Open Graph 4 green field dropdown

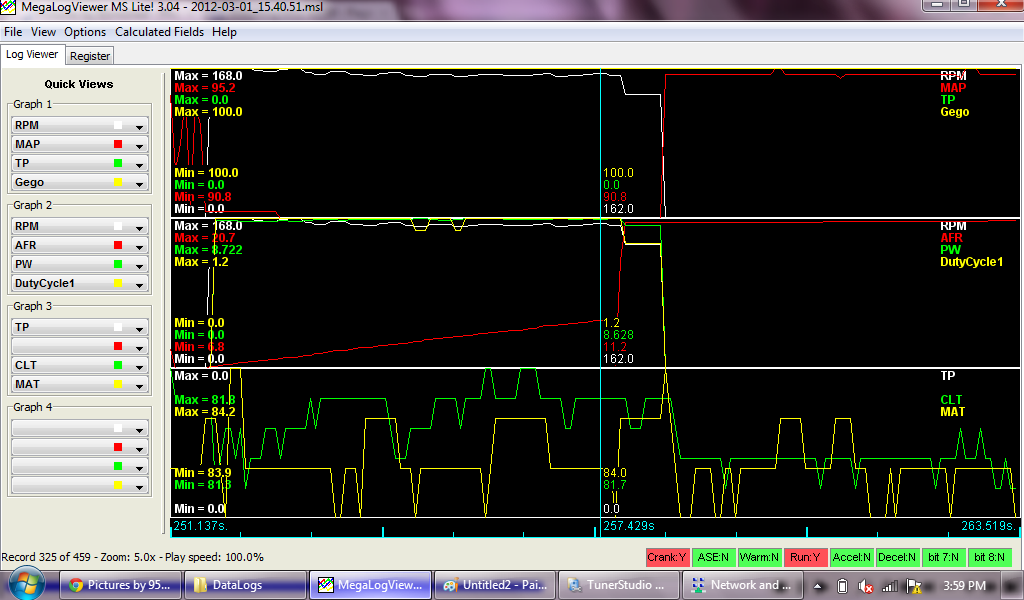(80, 466)
